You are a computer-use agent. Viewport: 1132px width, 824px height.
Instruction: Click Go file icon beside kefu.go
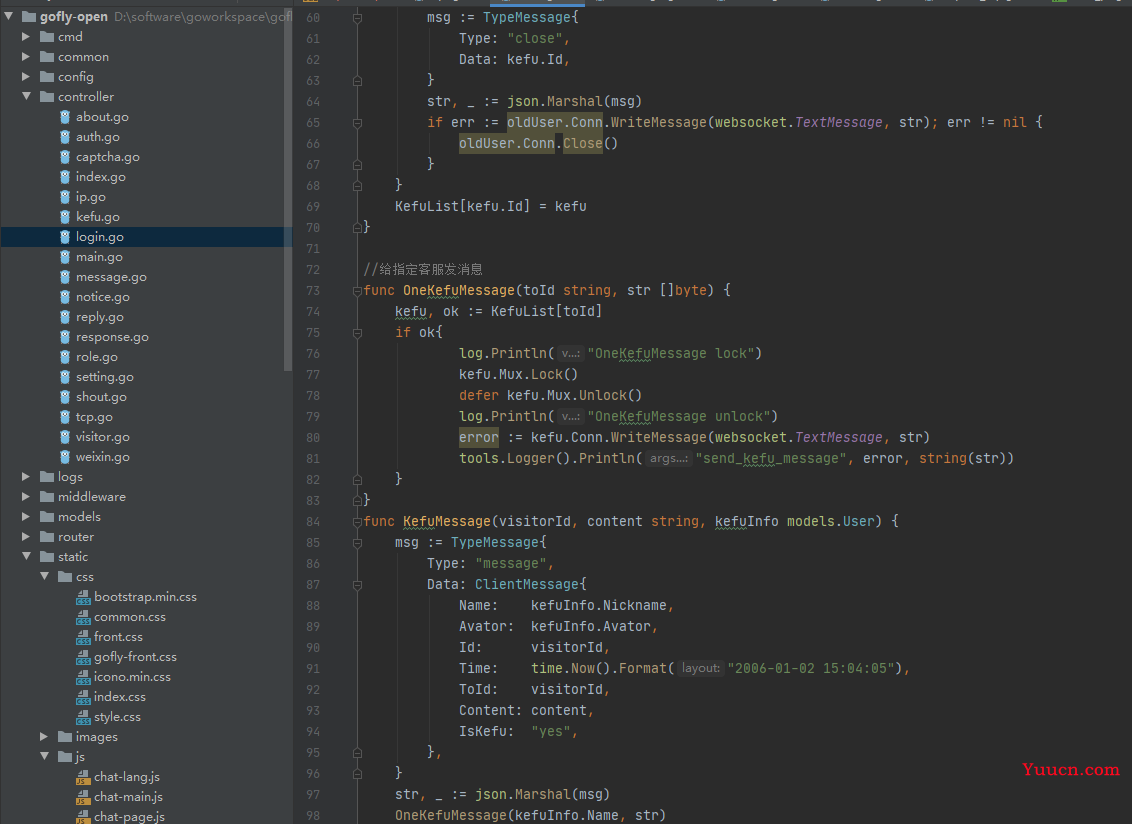(65, 217)
